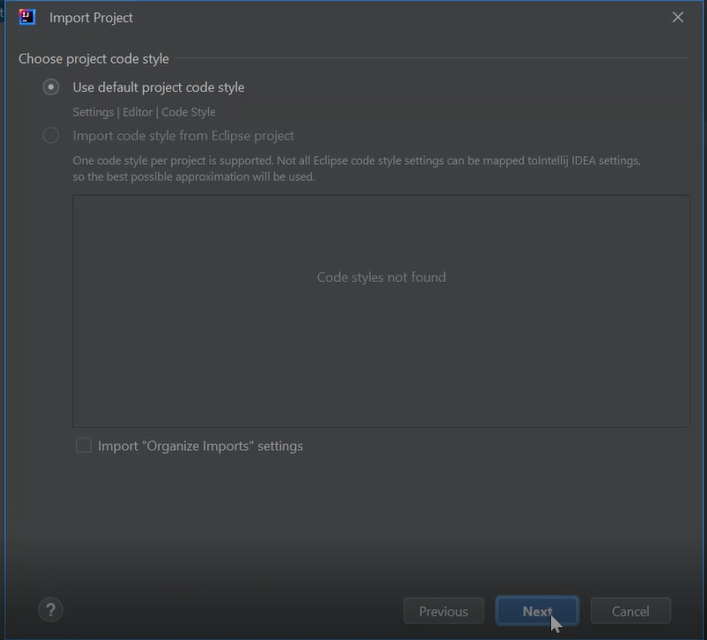Click the Choose project code style heading

point(93,59)
